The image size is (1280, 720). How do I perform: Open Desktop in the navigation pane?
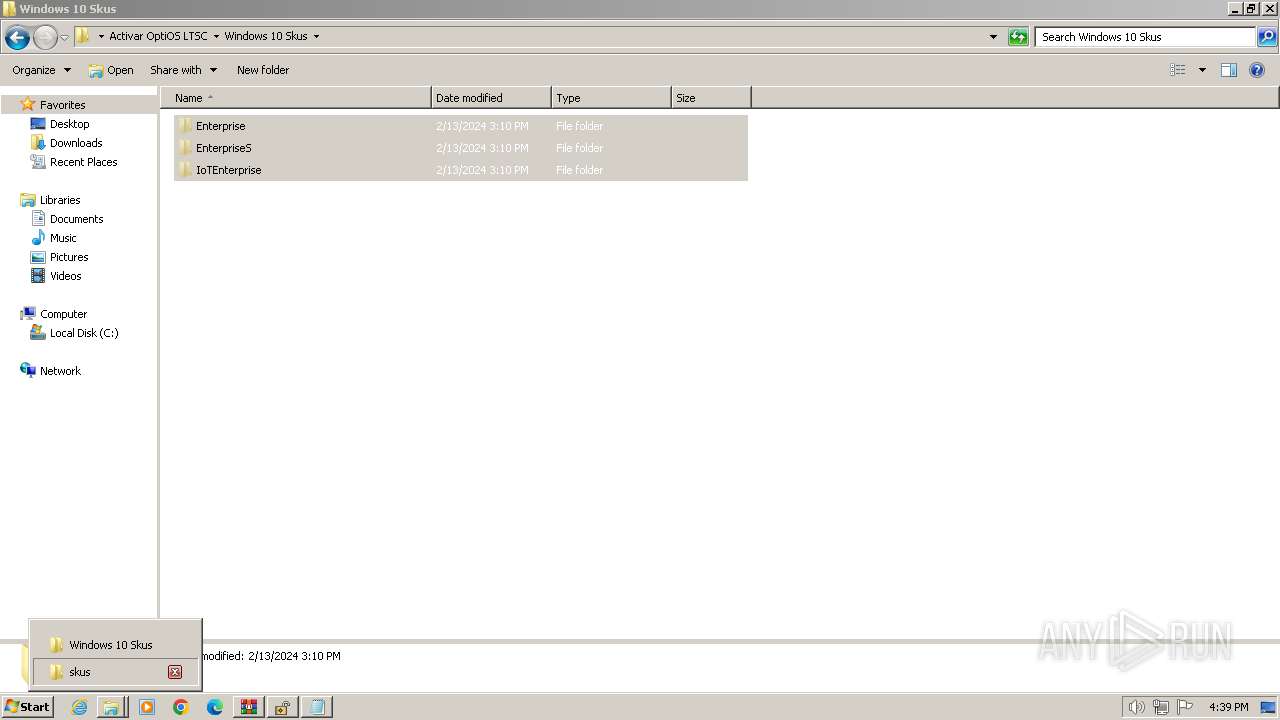[x=69, y=124]
